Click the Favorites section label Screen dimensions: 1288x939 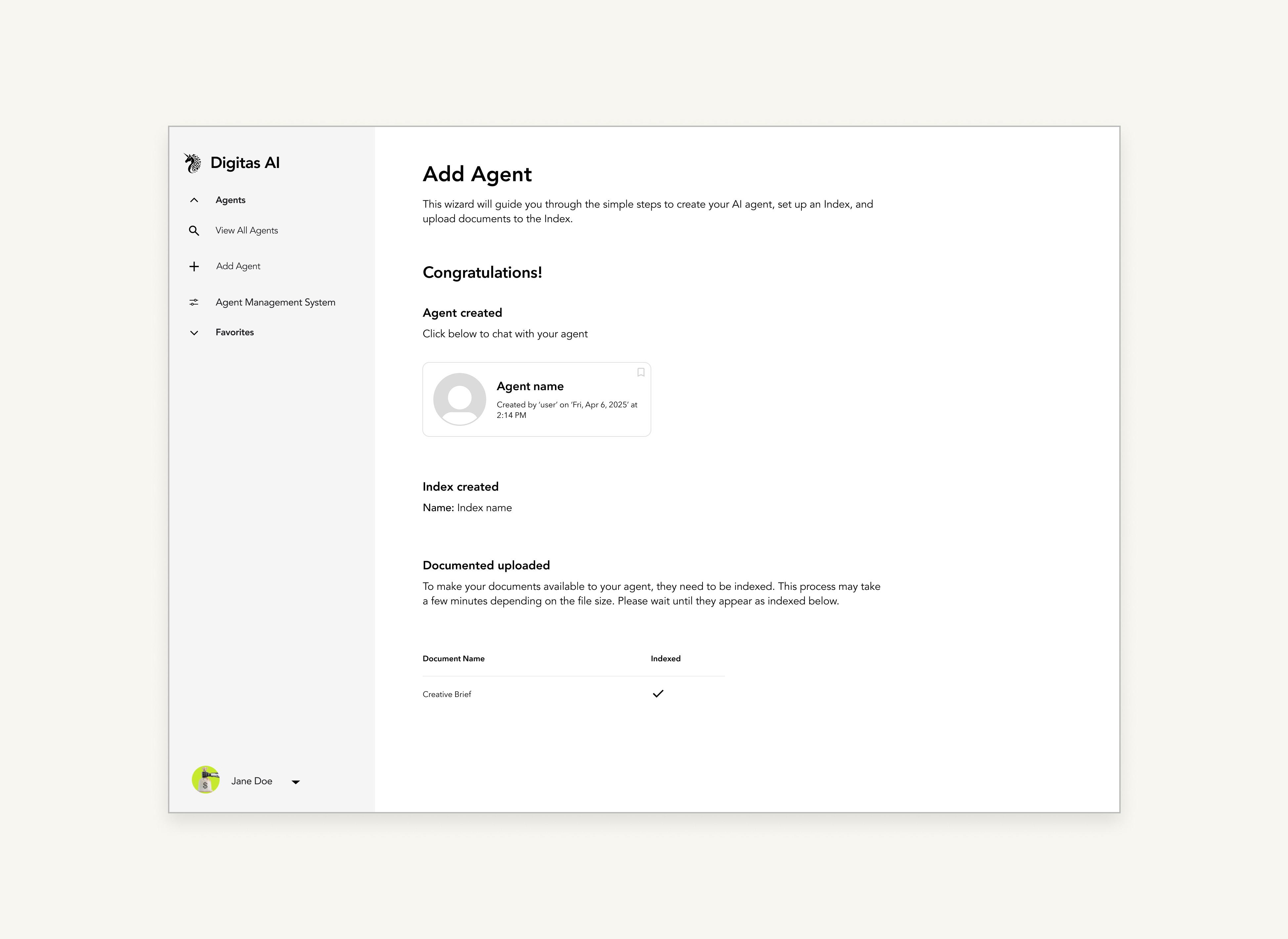tap(234, 333)
